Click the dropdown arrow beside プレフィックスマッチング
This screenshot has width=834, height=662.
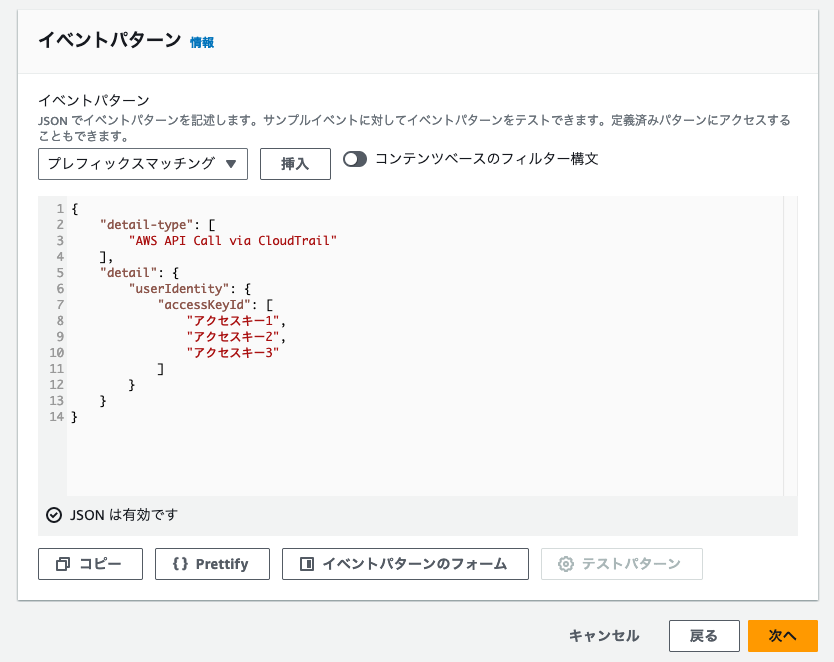coord(231,164)
